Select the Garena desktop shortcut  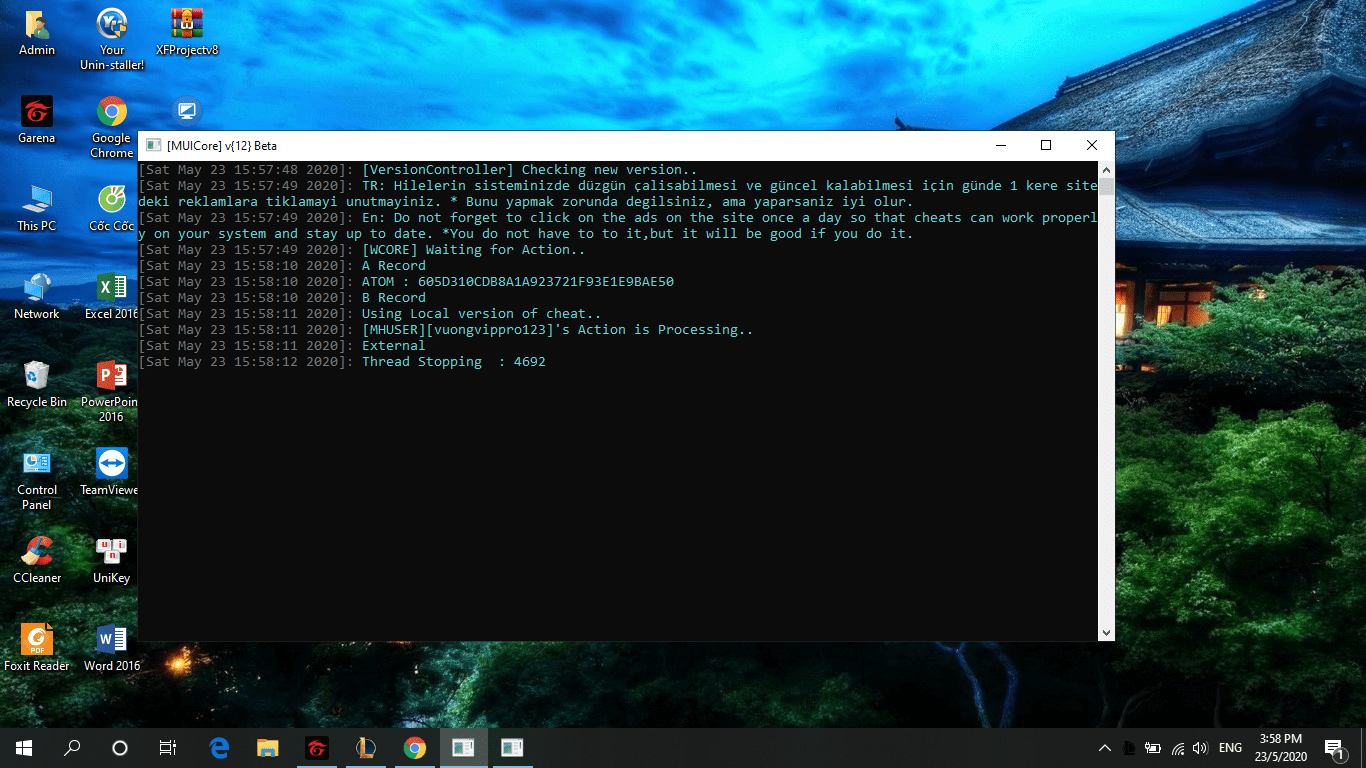(x=37, y=120)
